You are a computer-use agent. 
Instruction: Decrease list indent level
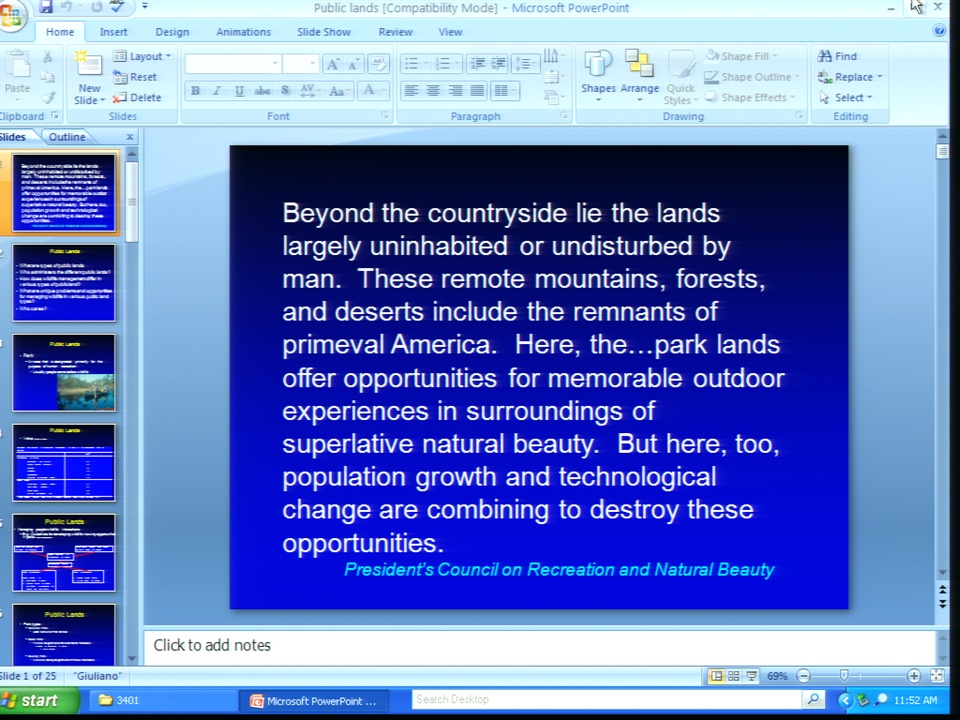[477, 63]
